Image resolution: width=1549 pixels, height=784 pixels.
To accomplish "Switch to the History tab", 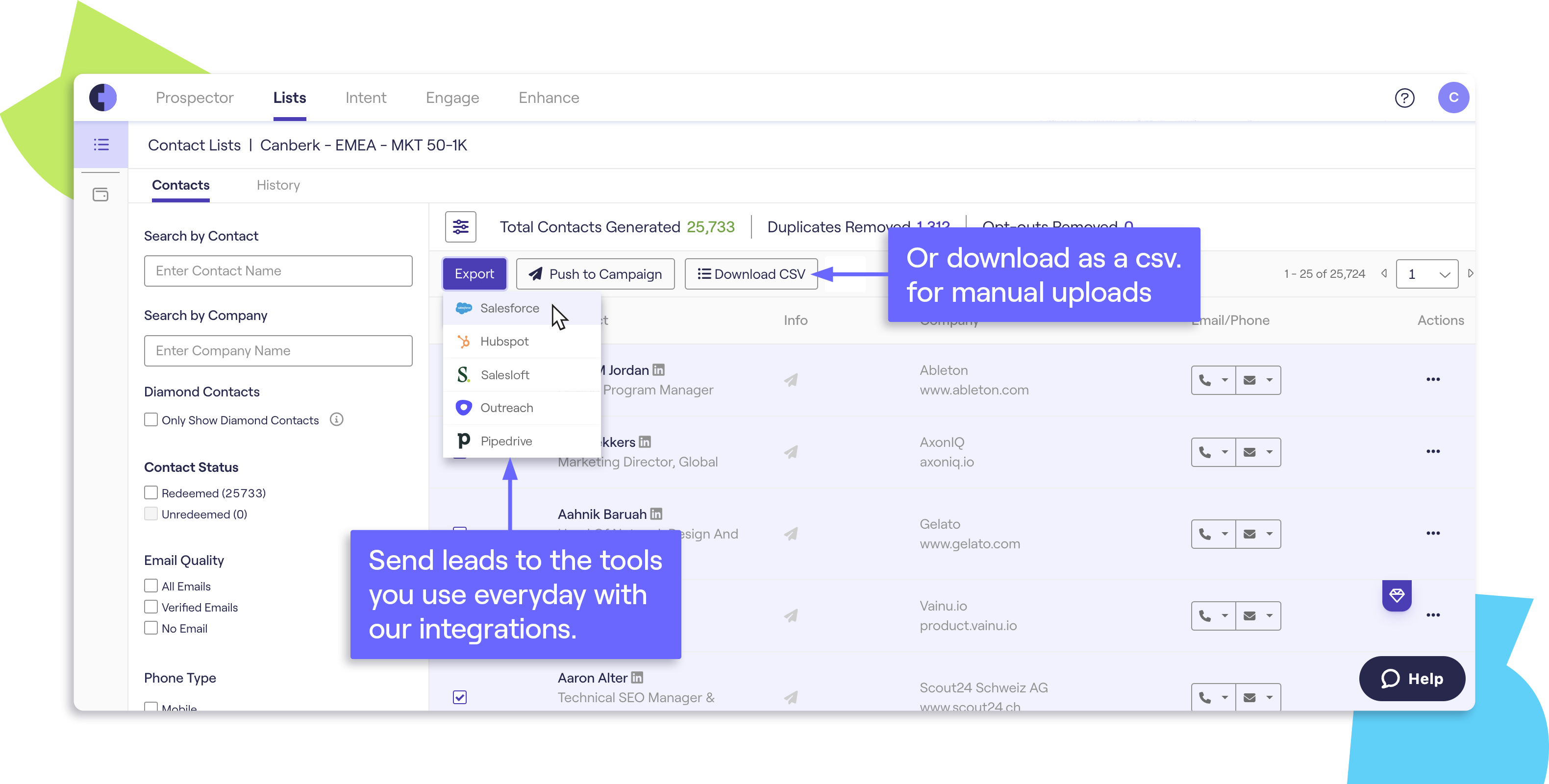I will click(x=278, y=184).
